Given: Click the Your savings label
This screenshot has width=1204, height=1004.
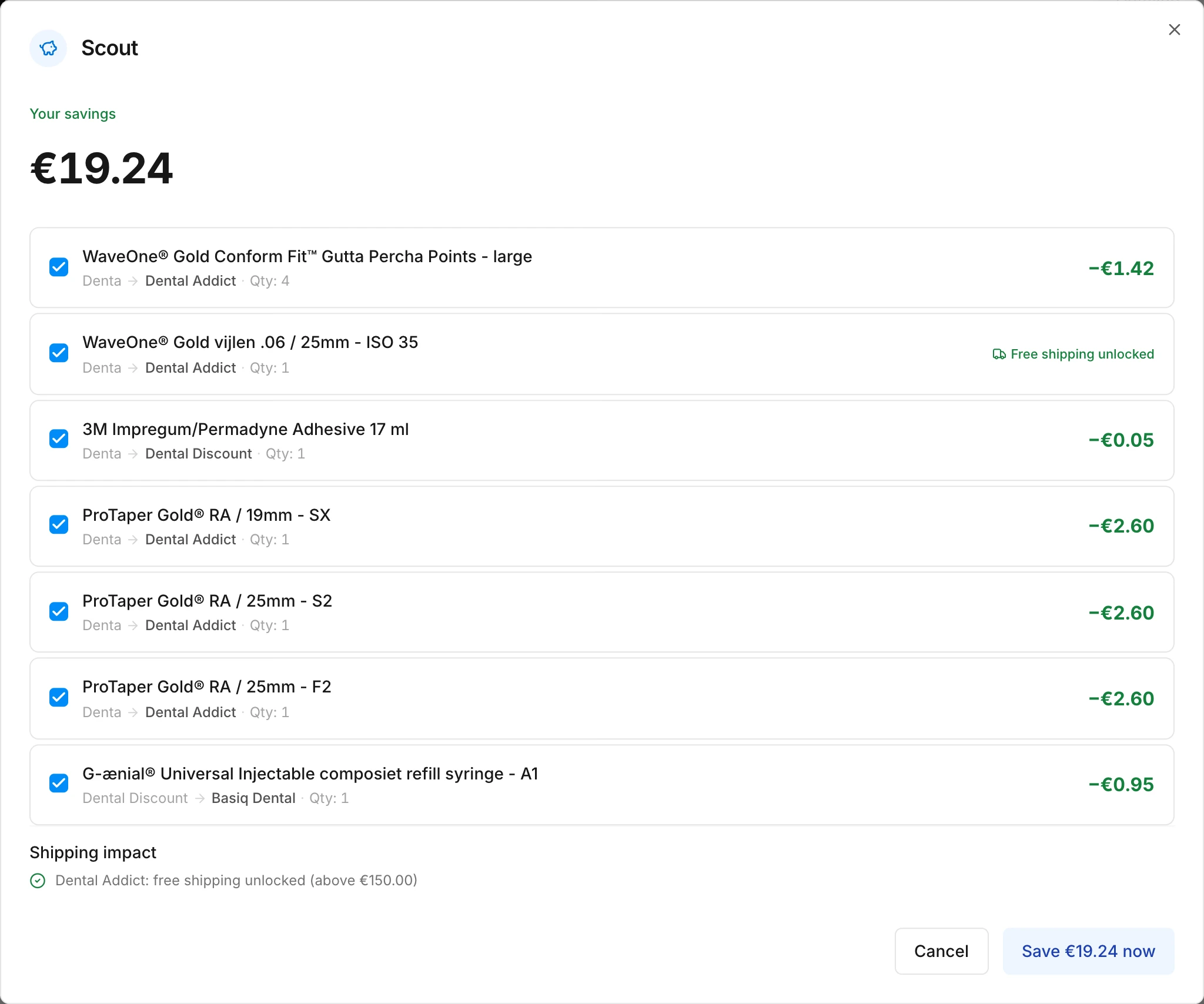Looking at the screenshot, I should 73,114.
